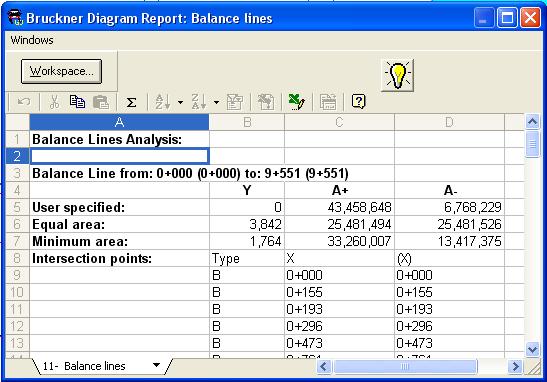Select row 5 header
Image resolution: width=547 pixels, height=382 pixels.
[17, 207]
